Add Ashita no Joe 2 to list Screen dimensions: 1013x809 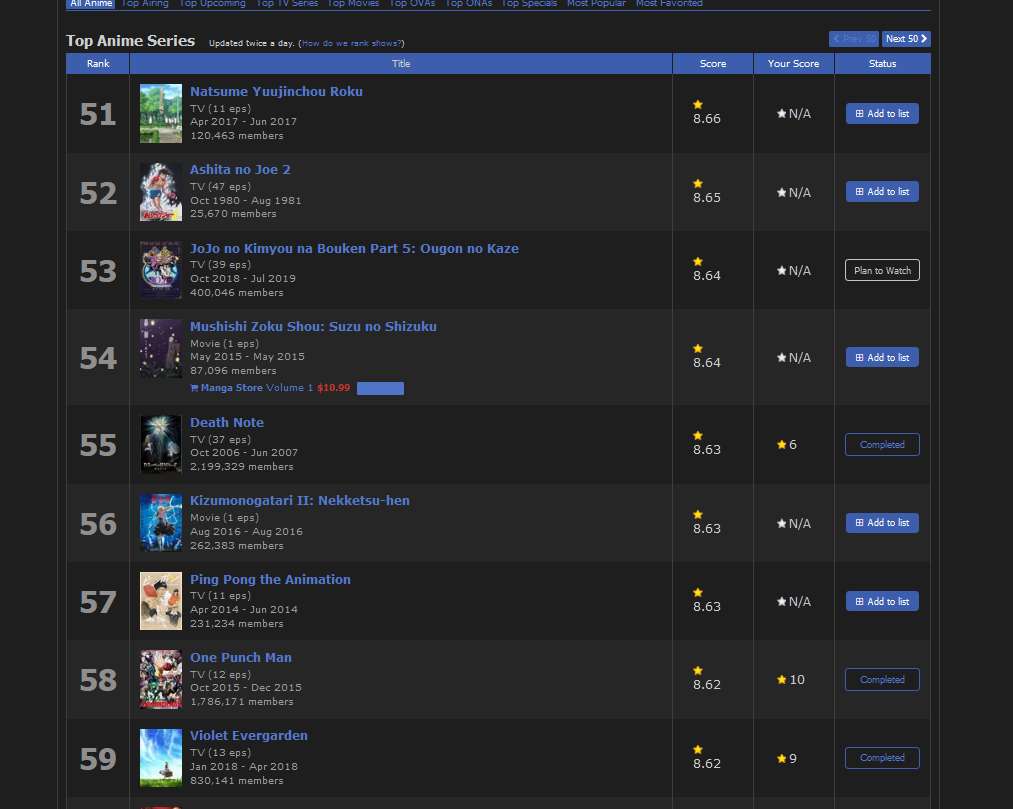[x=882, y=192]
